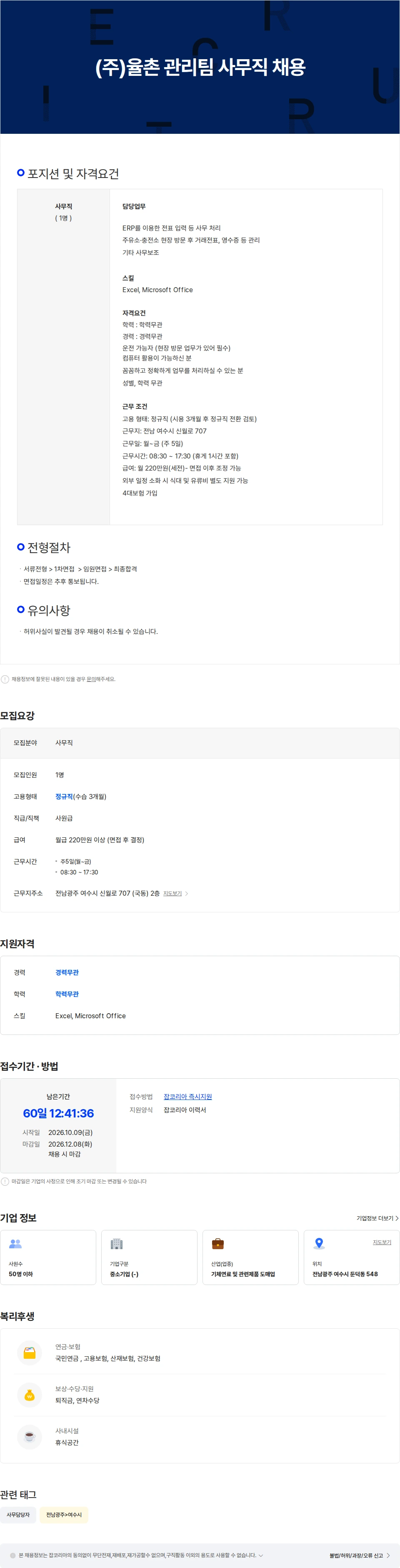400x1568 pixels.
Task: Open 잡코리아 즉시지원 application link
Action: pos(187,1096)
